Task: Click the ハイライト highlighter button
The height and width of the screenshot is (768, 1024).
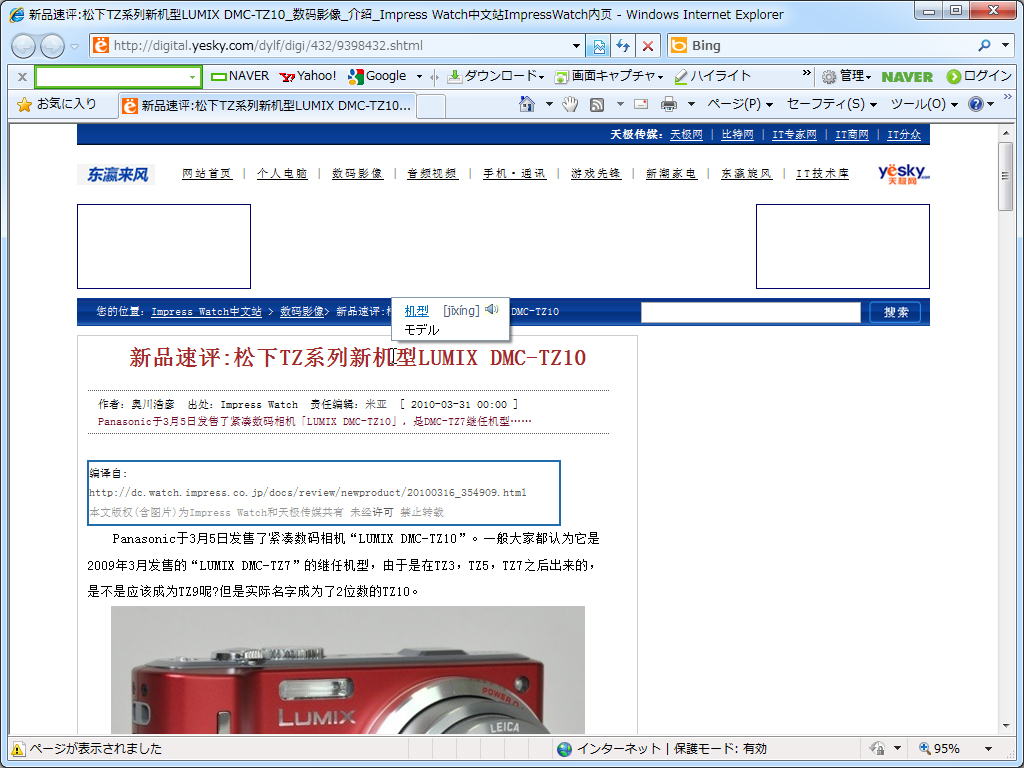Action: (x=713, y=76)
